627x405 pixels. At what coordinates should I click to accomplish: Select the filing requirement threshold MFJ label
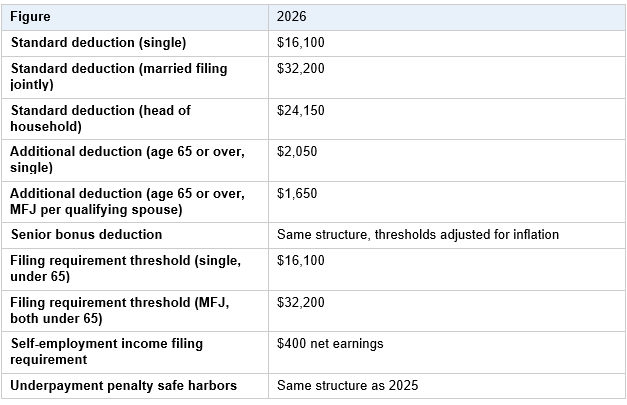click(x=119, y=310)
